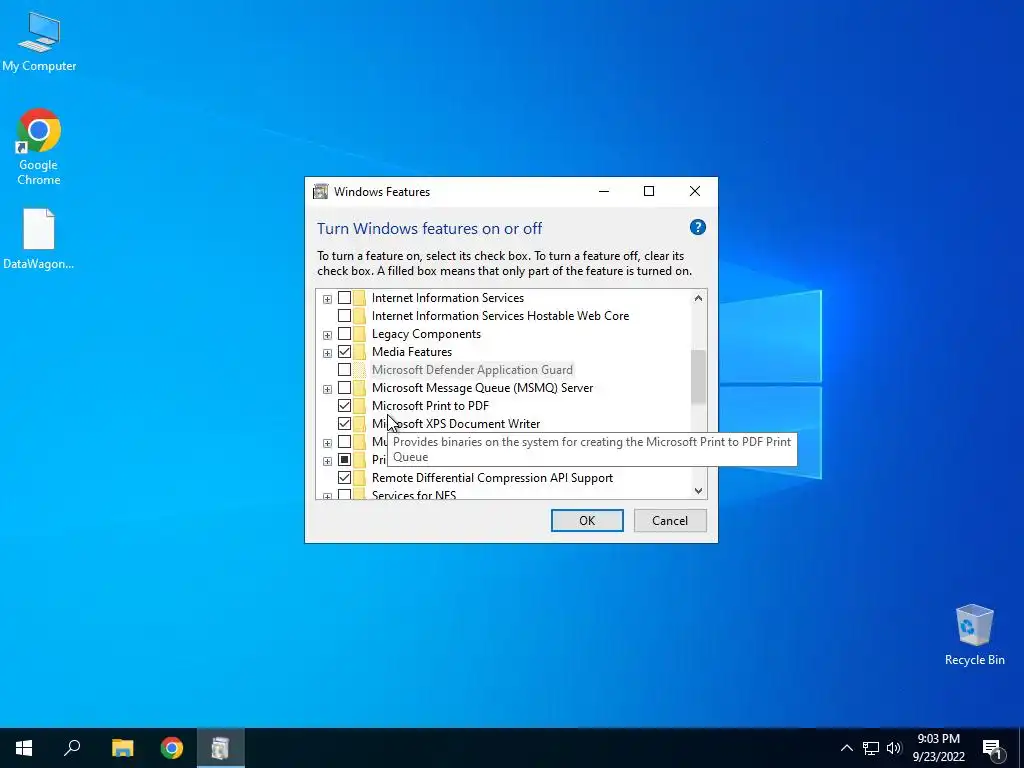Viewport: 1024px width, 768px height.
Task: Open the Google Chrome desktop shortcut
Action: [x=39, y=146]
